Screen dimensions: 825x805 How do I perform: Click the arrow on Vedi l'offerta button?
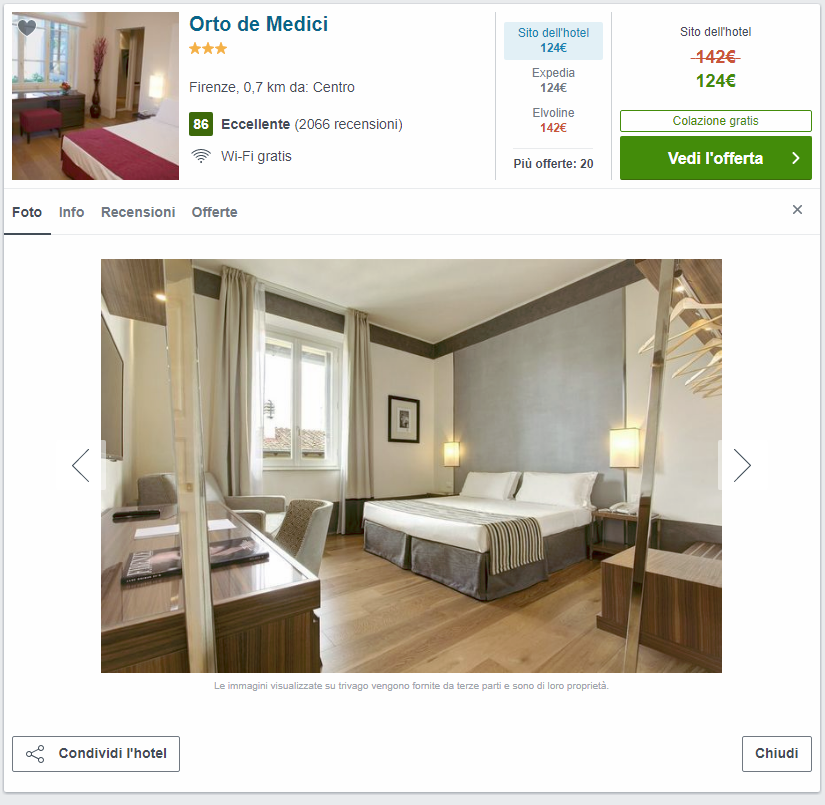coord(796,158)
